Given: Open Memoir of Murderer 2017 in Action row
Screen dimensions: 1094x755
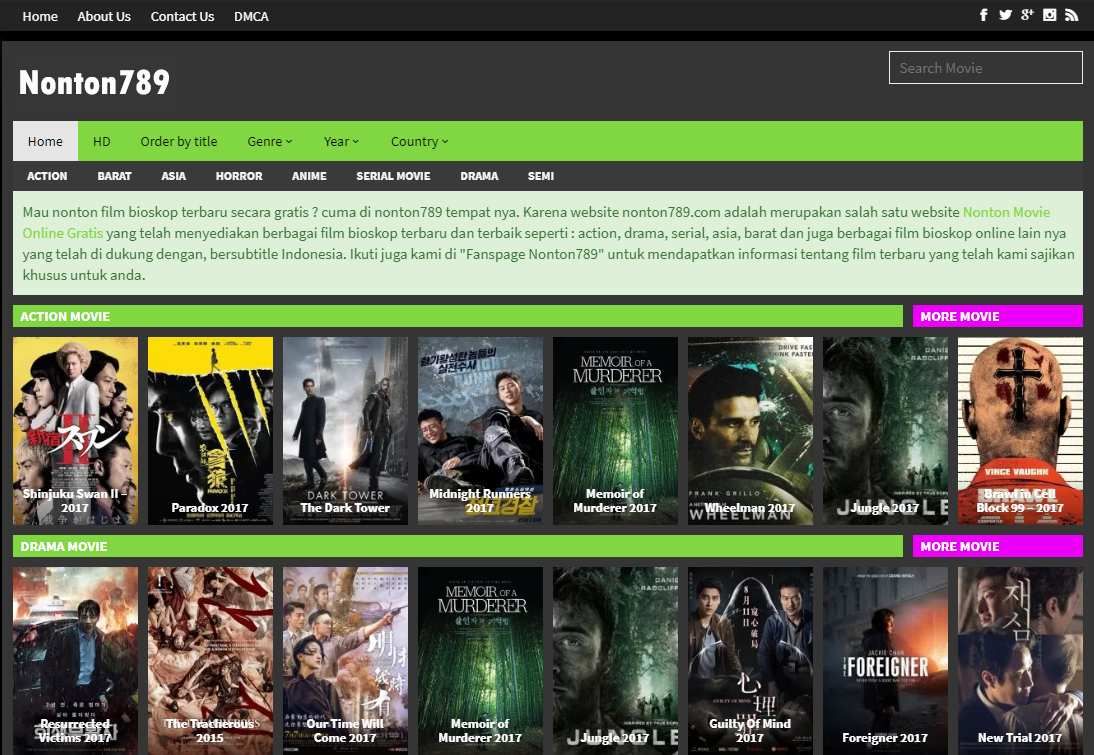Looking at the screenshot, I should 615,431.
